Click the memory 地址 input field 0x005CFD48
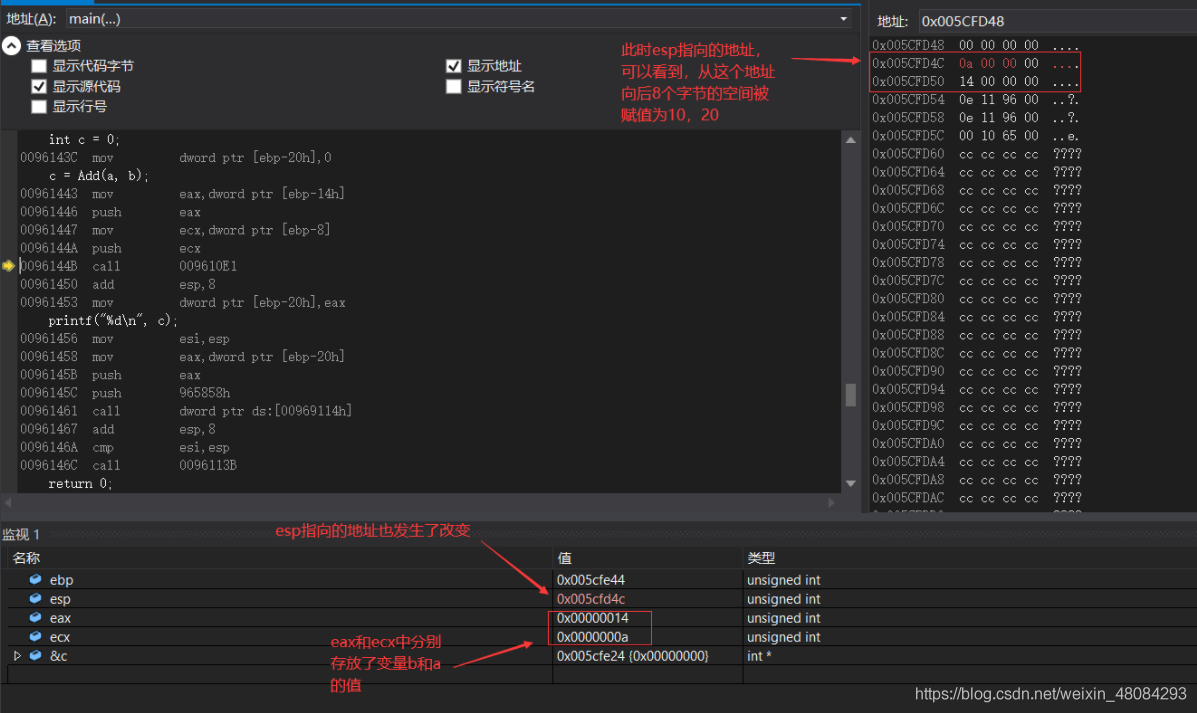The height and width of the screenshot is (713, 1197). pyautogui.click(x=1057, y=21)
